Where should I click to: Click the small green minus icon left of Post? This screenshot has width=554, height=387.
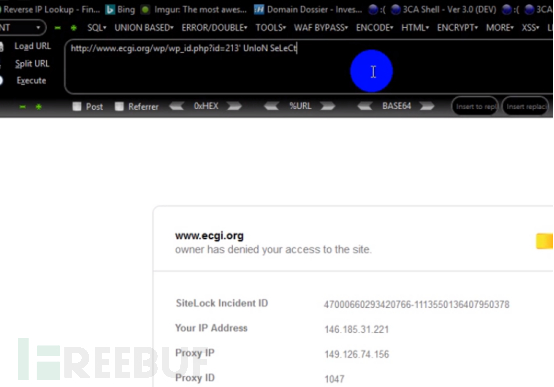[23, 106]
